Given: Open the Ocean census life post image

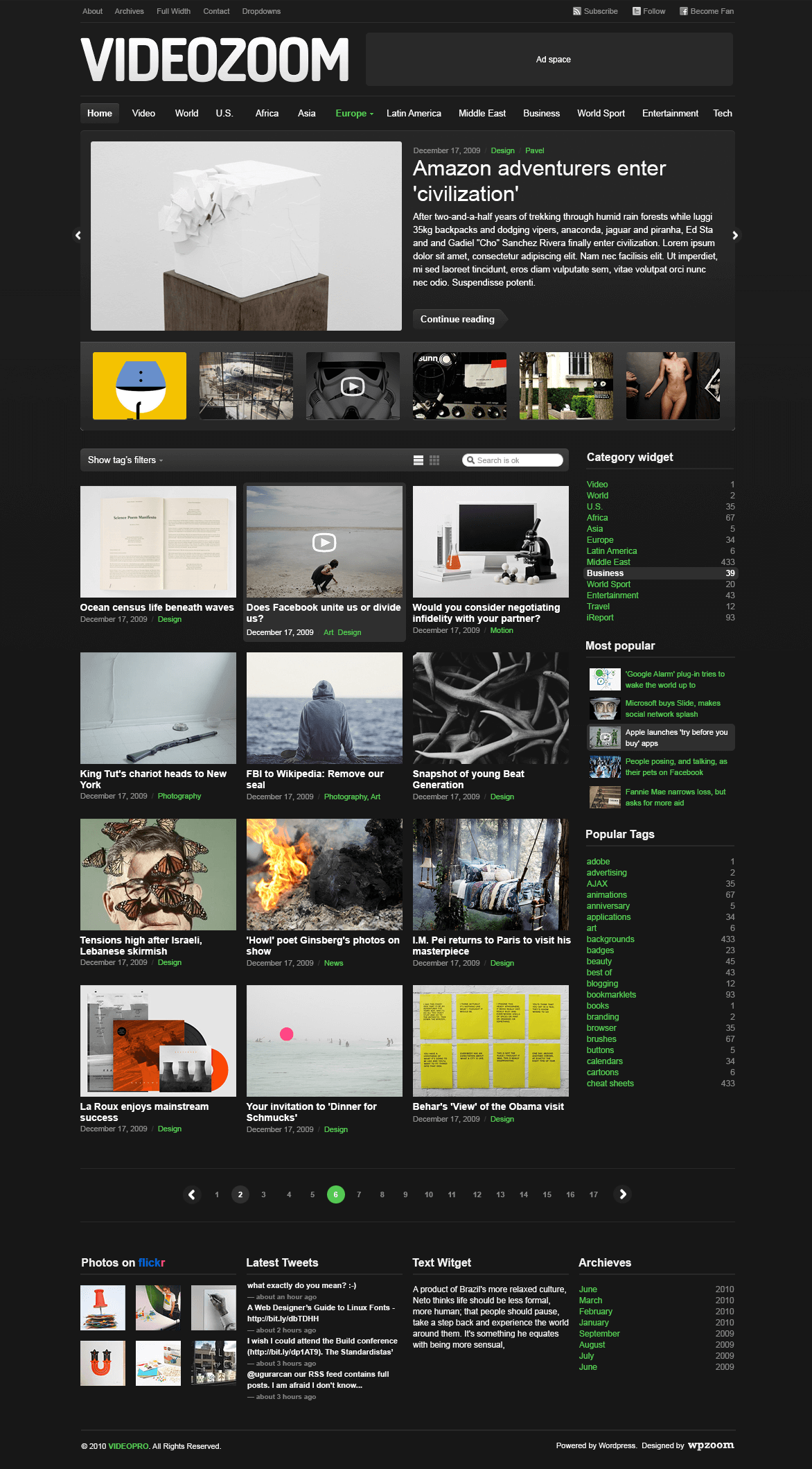Looking at the screenshot, I should coord(158,542).
